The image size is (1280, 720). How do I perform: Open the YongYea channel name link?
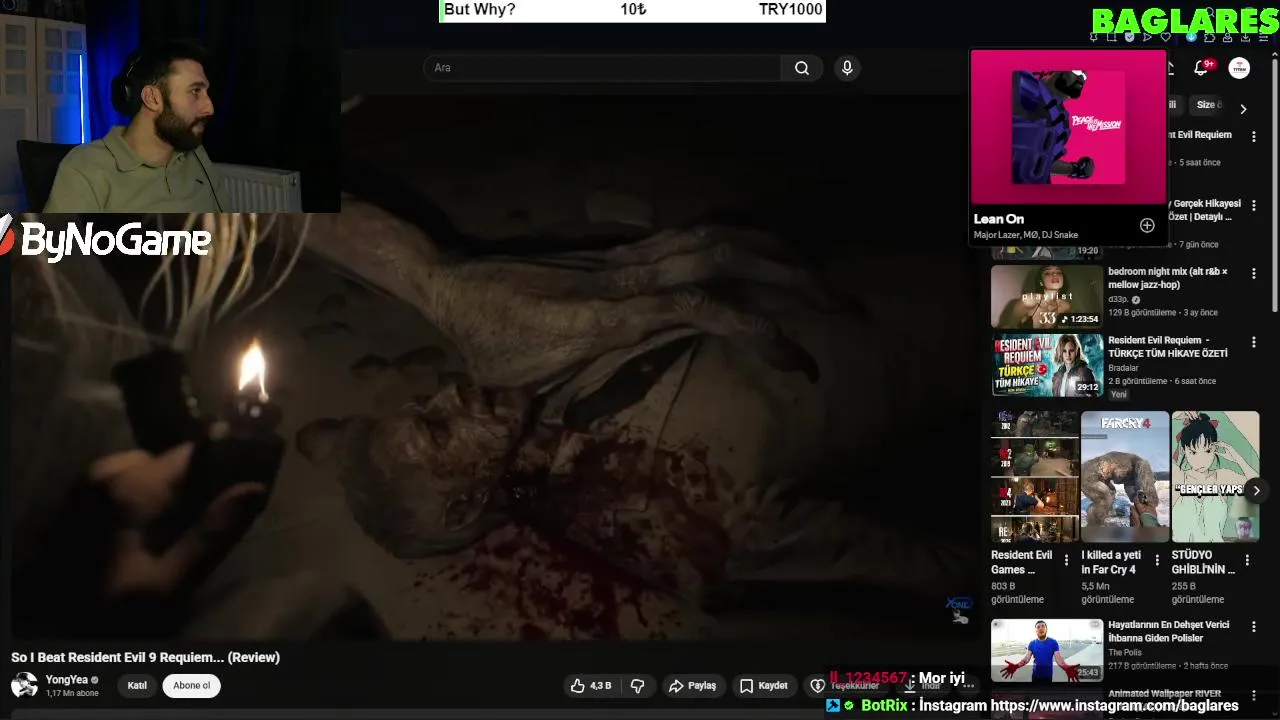(66, 680)
